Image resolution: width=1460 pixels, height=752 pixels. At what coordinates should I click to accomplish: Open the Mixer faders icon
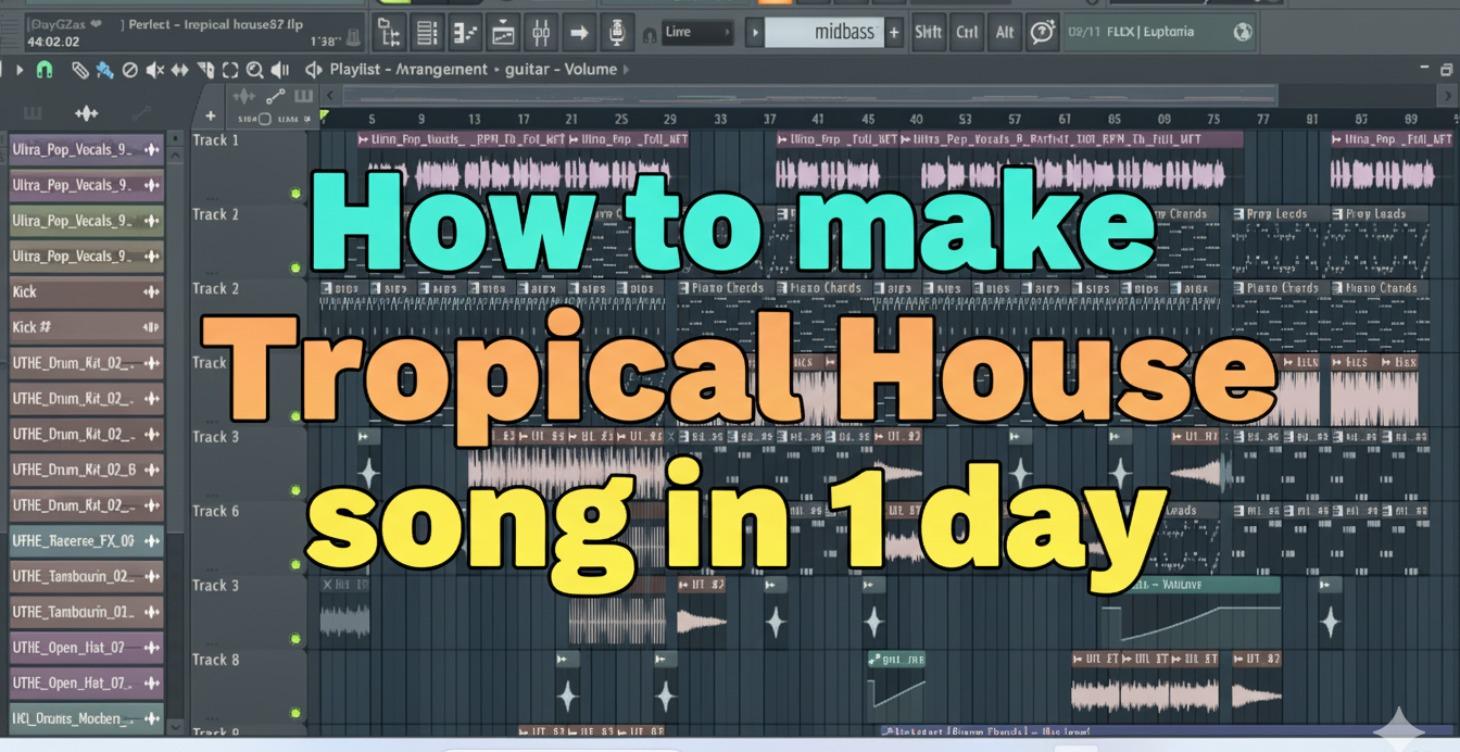pyautogui.click(x=541, y=33)
